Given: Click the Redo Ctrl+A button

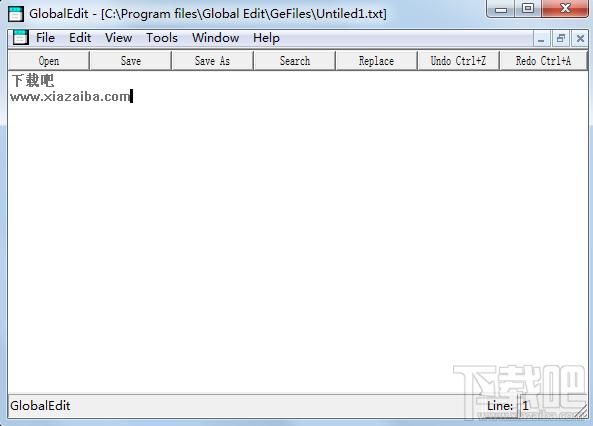Looking at the screenshot, I should click(543, 61).
